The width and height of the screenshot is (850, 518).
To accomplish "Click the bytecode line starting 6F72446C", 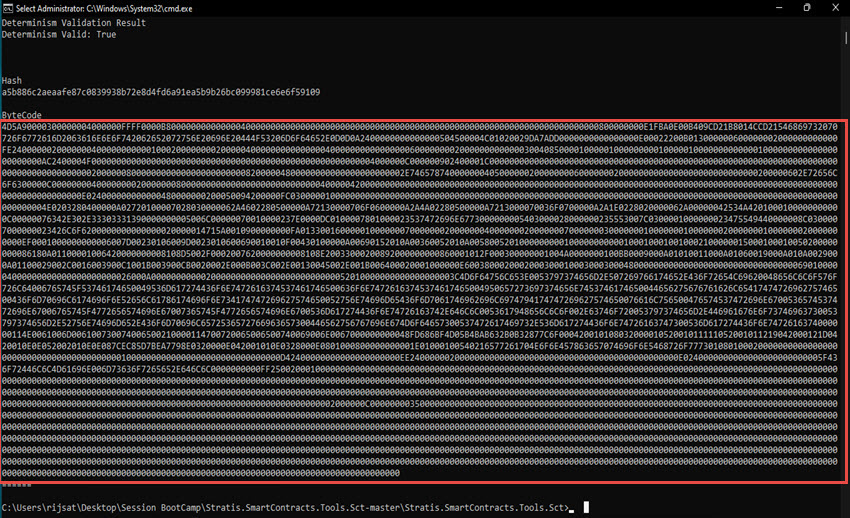I will (420, 369).
